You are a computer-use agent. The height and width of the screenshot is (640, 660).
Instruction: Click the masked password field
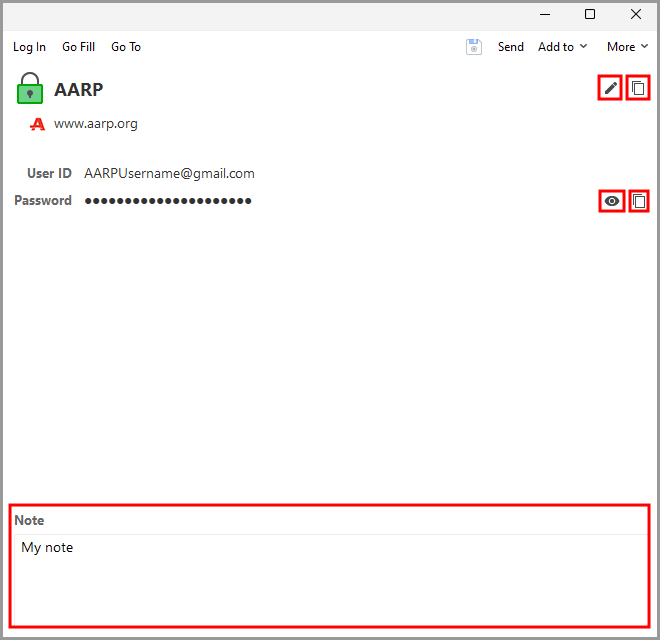coord(168,201)
